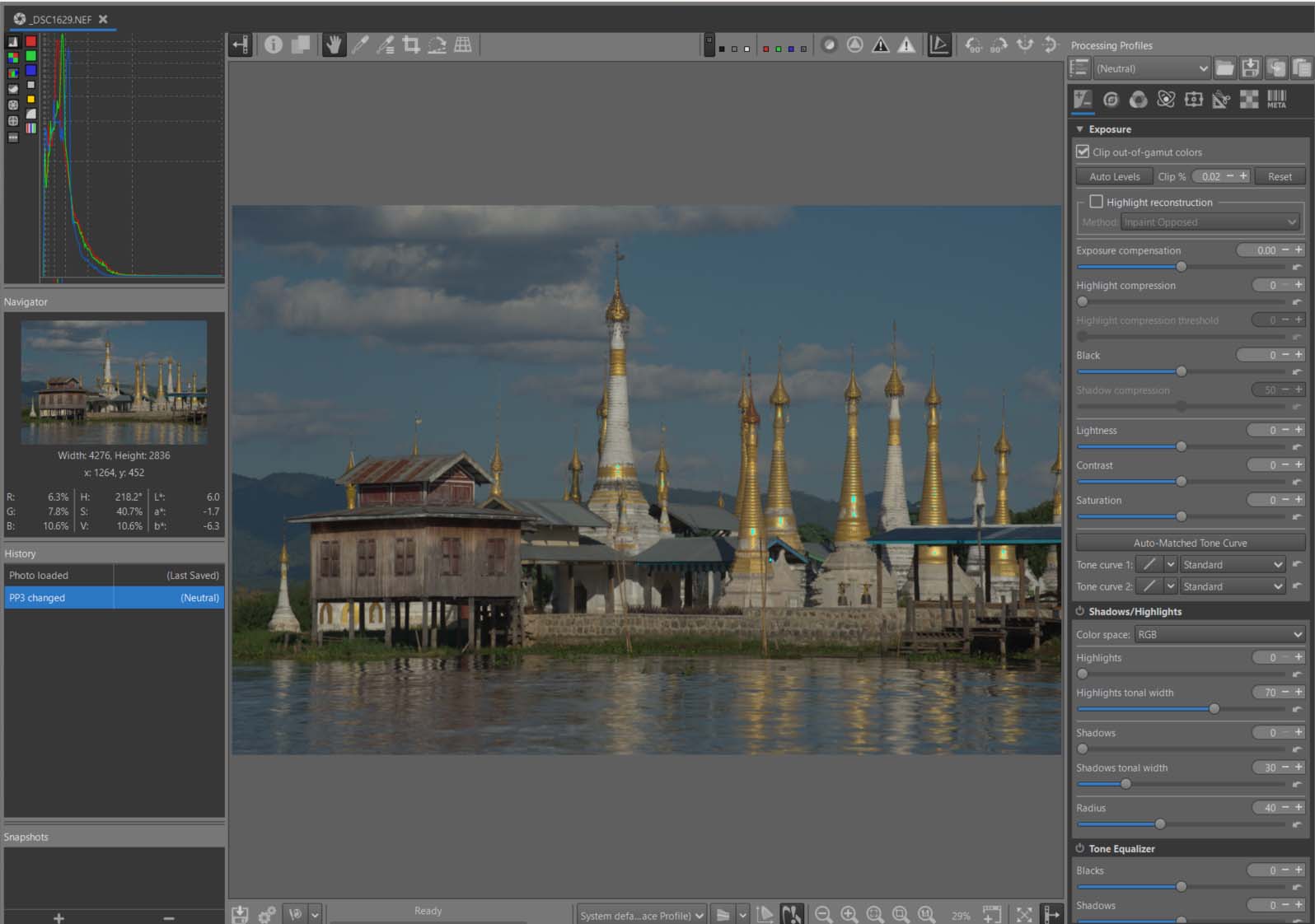Click the Exposure compensation slider handle
The width and height of the screenshot is (1315, 924).
pos(1181,267)
